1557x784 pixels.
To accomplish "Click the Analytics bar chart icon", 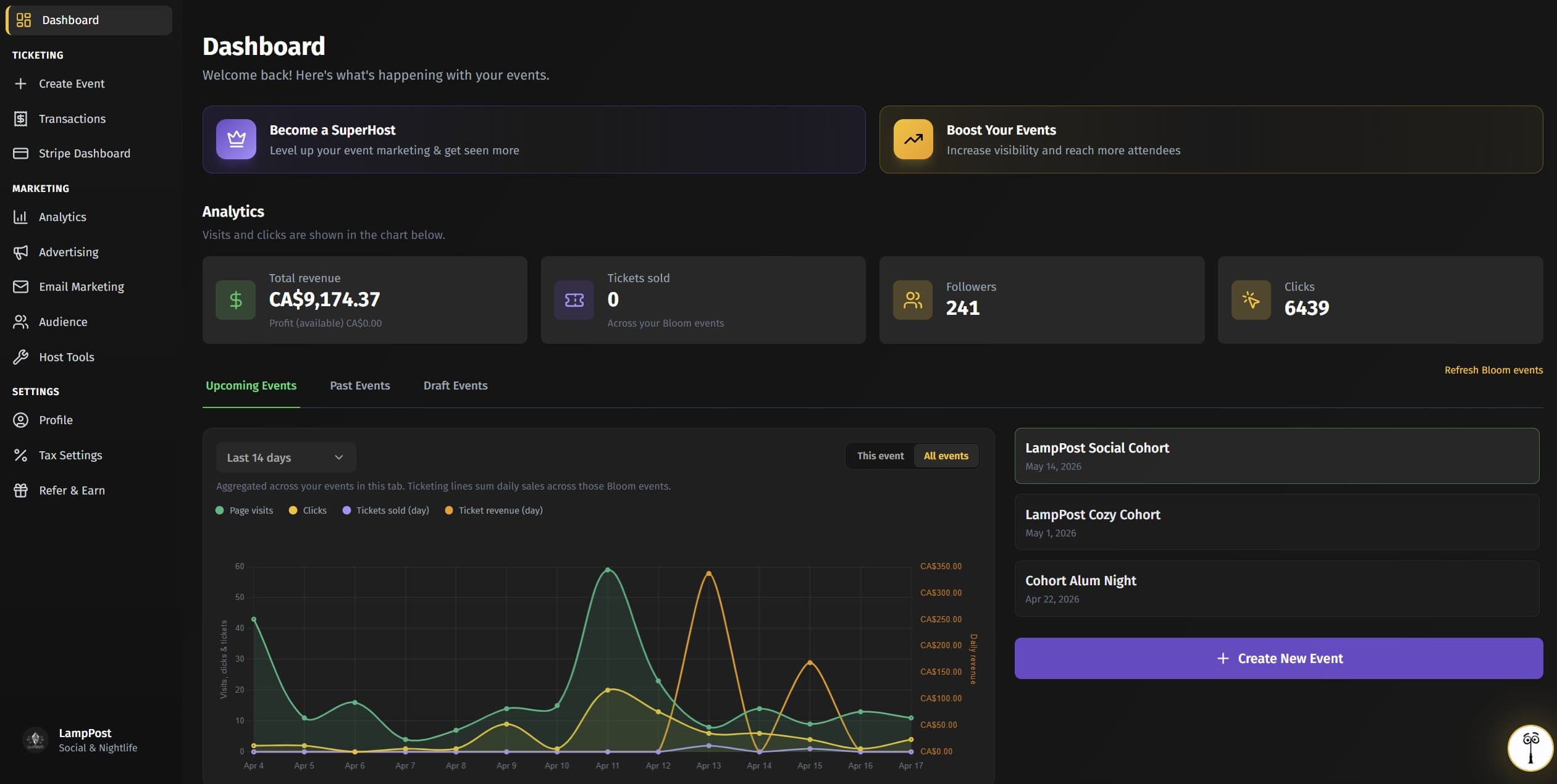I will click(x=20, y=217).
